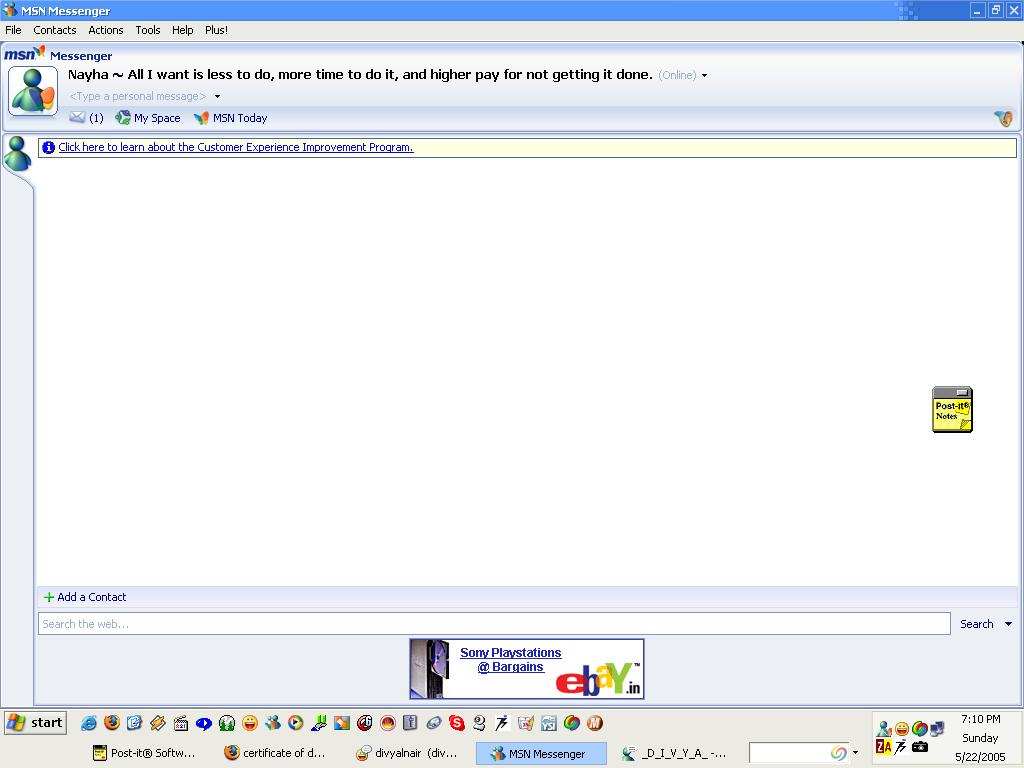
Task: Open the email inbox envelope icon
Action: tap(77, 118)
